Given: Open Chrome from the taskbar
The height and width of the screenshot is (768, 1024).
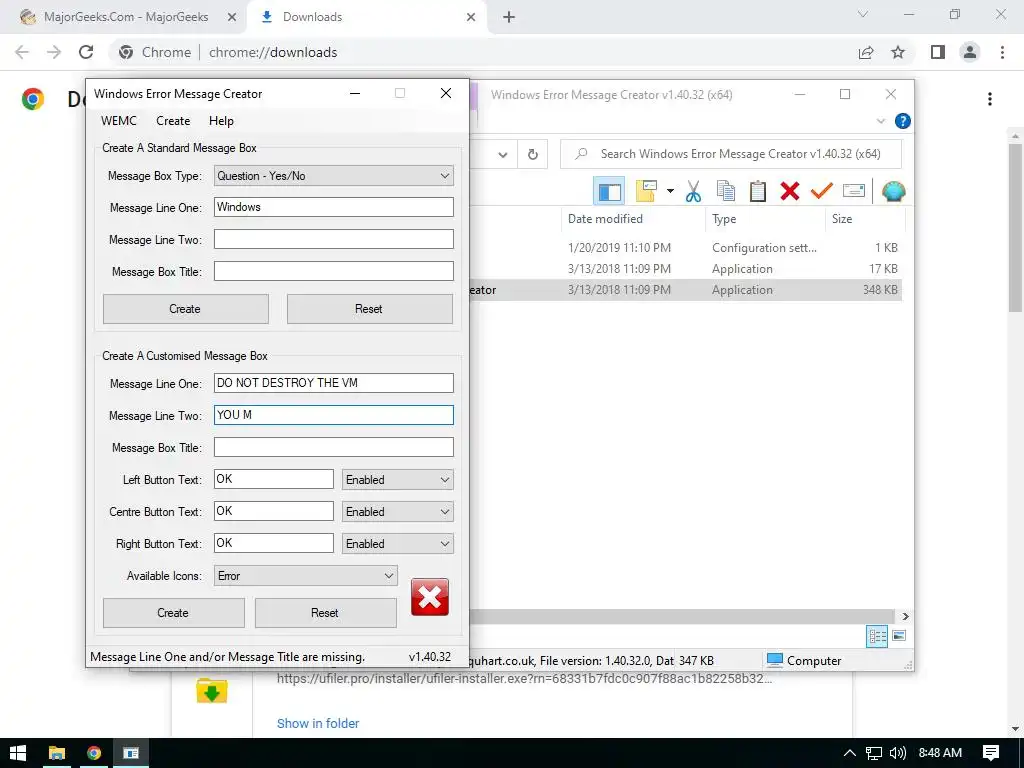Looking at the screenshot, I should click(94, 753).
